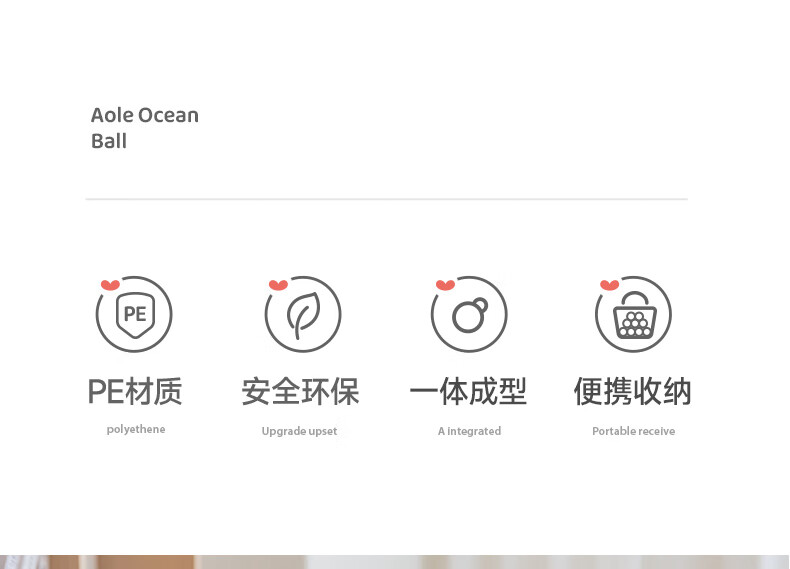Image resolution: width=790 pixels, height=569 pixels.
Task: Select the PE材质 heading
Action: (135, 391)
